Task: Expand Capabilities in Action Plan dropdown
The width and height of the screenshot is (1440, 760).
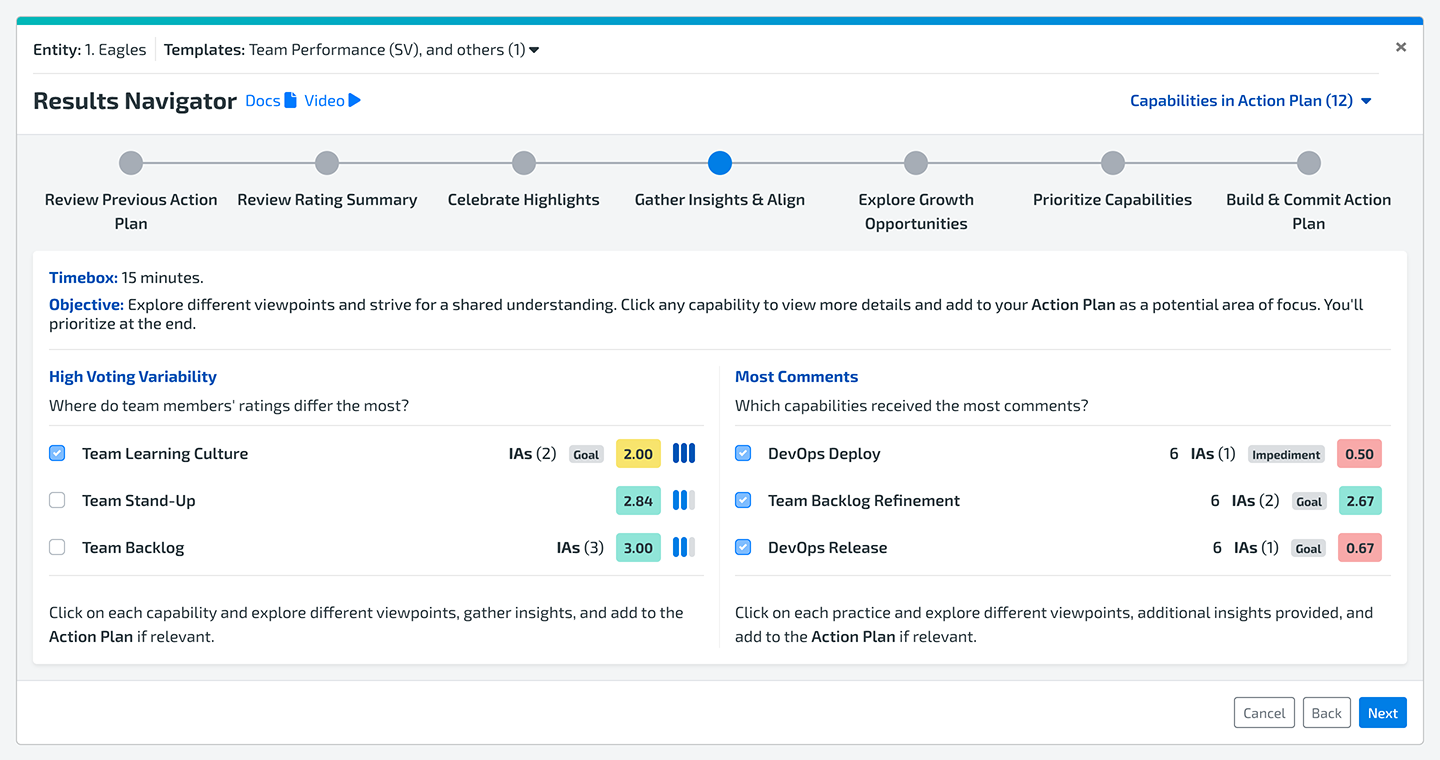Action: (x=1250, y=100)
